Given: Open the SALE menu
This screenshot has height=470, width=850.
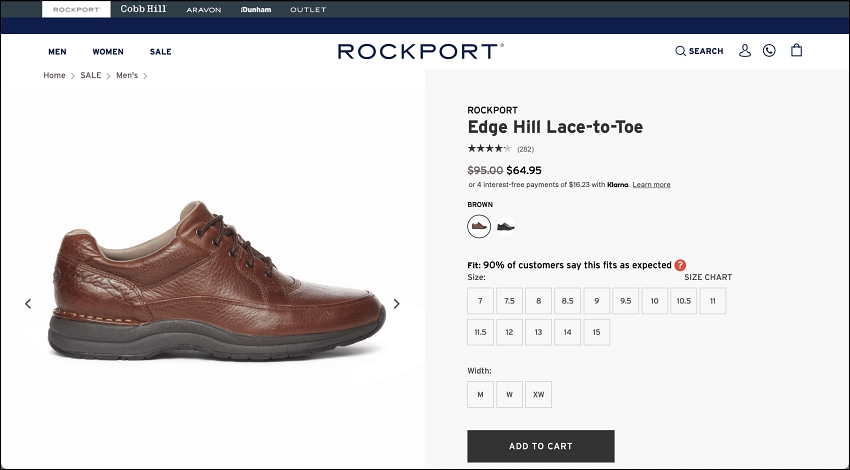Looking at the screenshot, I should pos(160,52).
